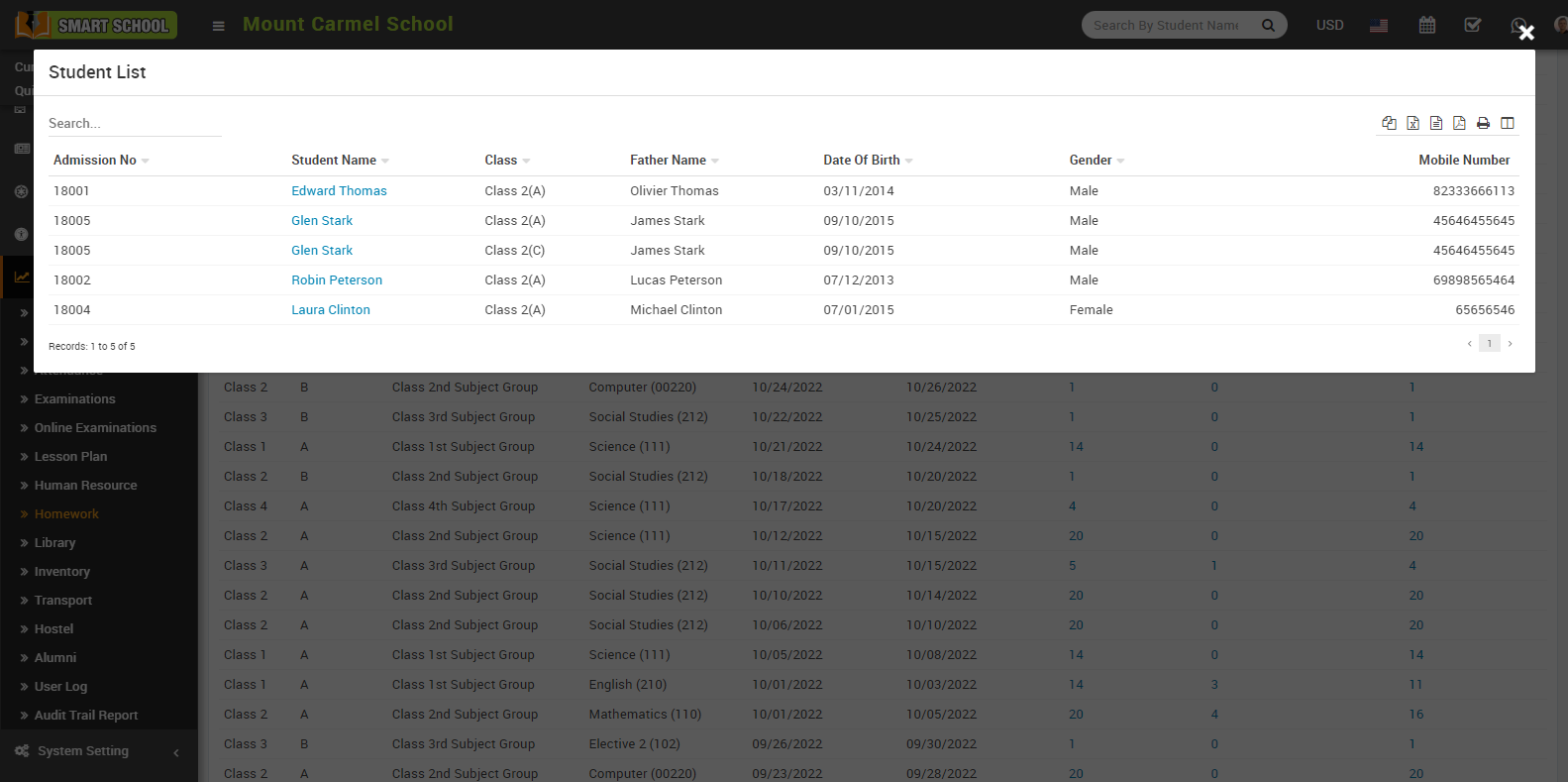
Task: Sort by Class column
Action: point(501,160)
